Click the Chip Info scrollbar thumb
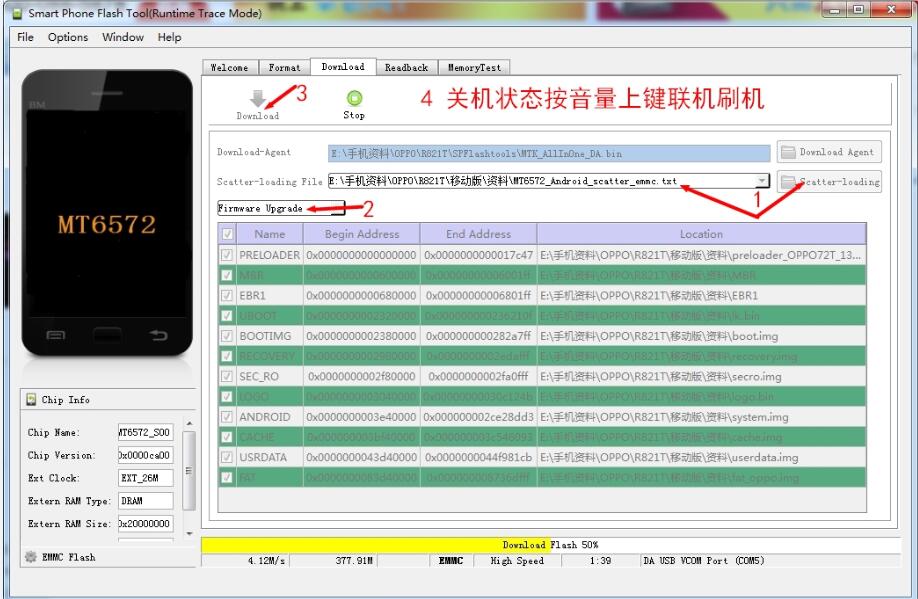Image resolution: width=918 pixels, height=599 pixels. pyautogui.click(x=189, y=471)
